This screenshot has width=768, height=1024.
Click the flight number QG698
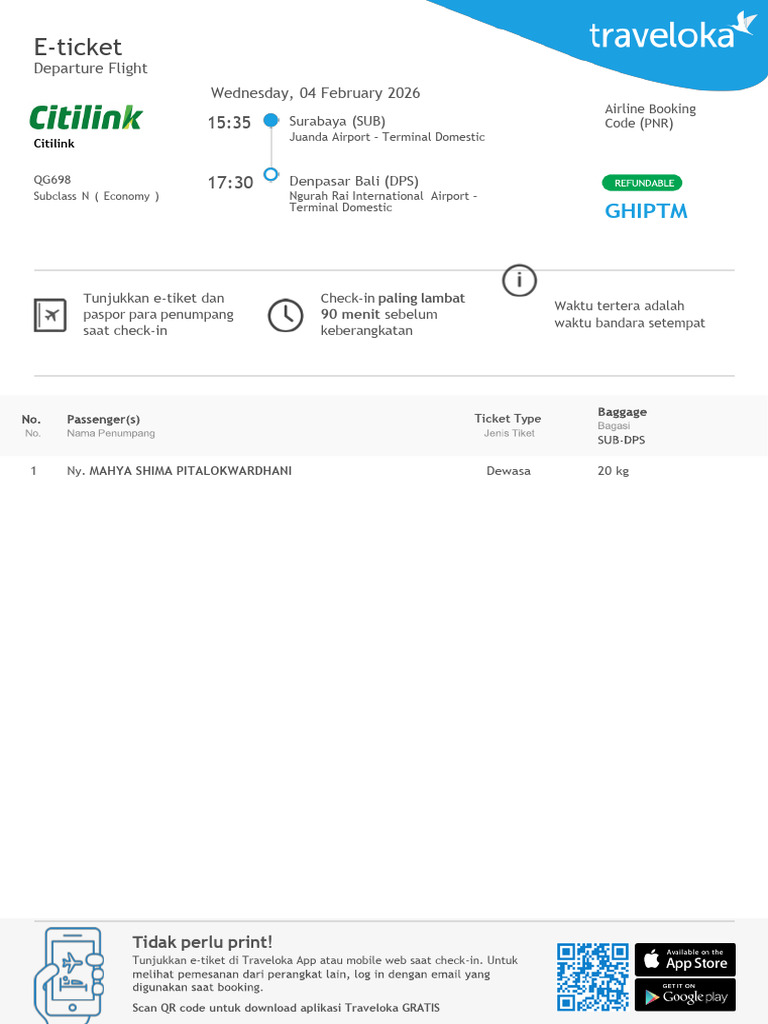coord(52,180)
